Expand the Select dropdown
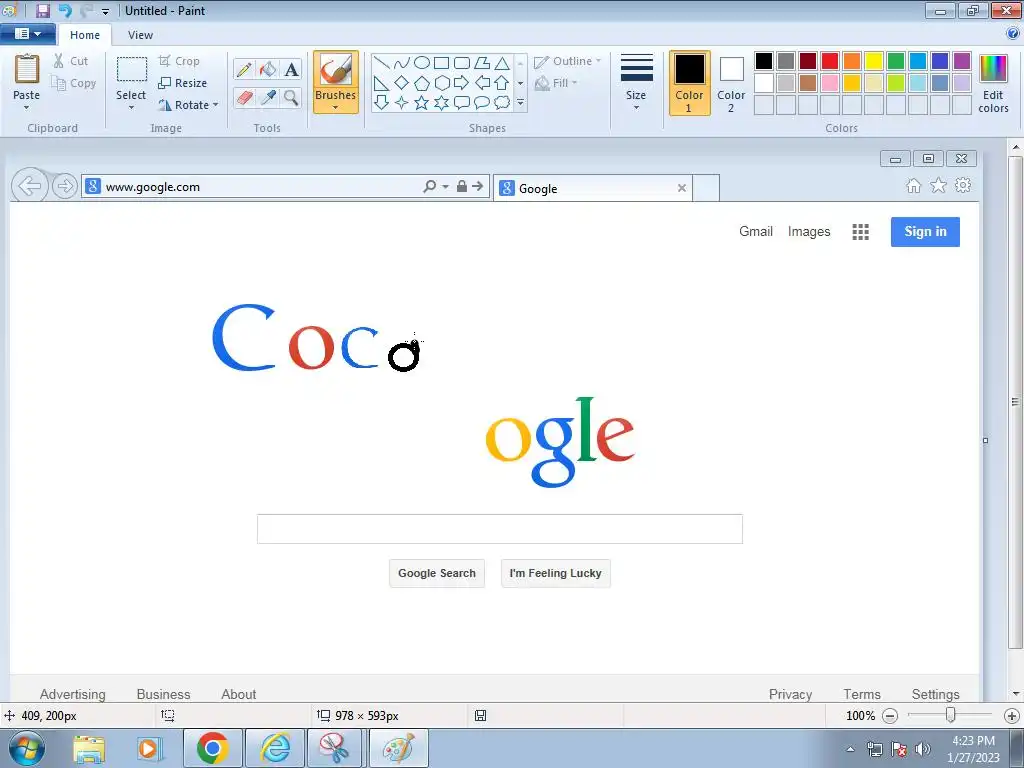The width and height of the screenshot is (1024, 768). coord(131,107)
